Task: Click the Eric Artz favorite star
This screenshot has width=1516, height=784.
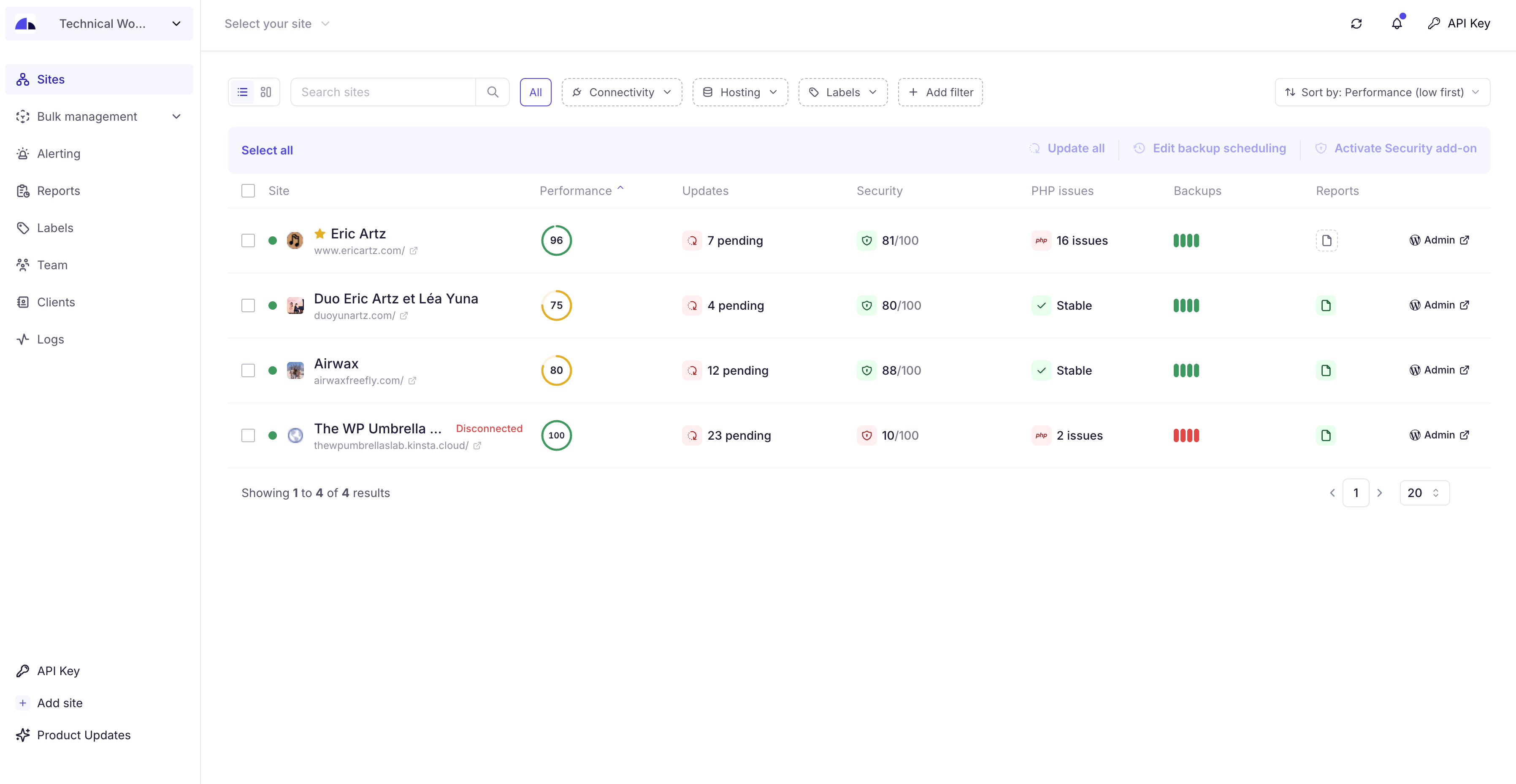Action: pos(319,234)
